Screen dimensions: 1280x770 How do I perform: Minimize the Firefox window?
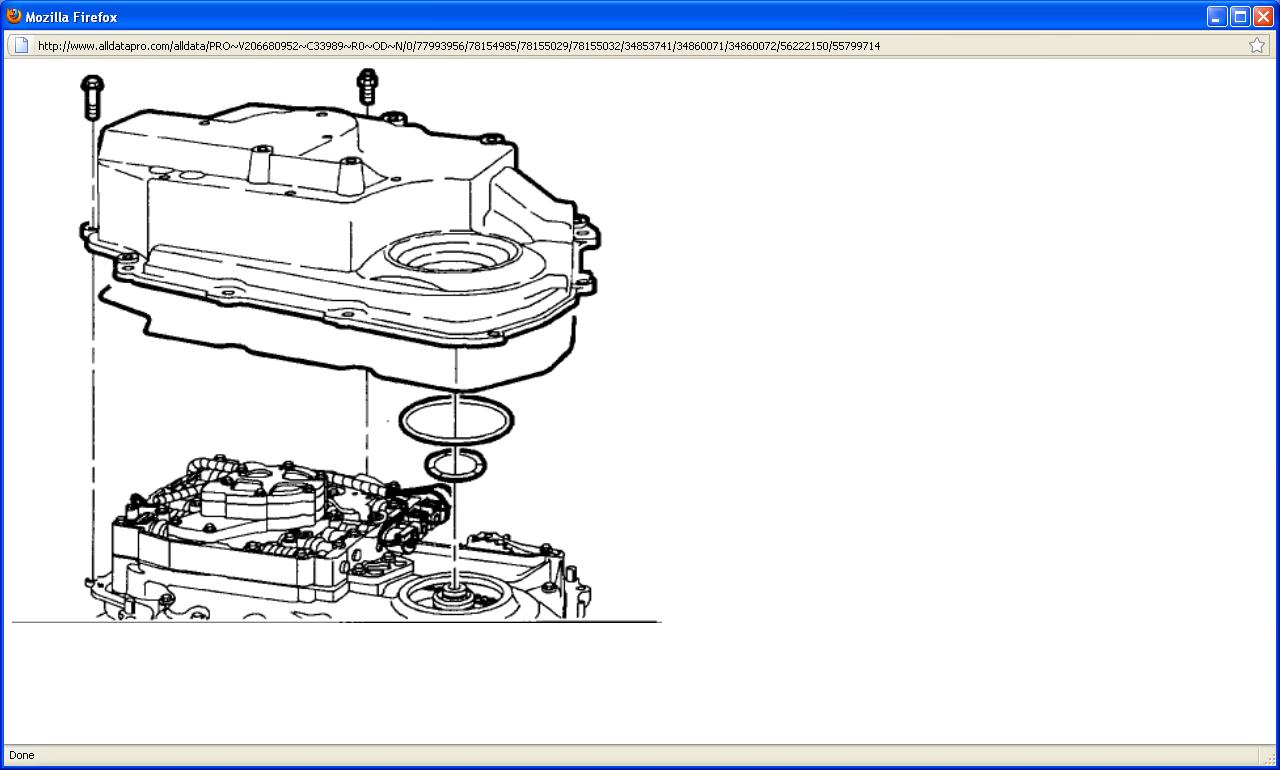[x=1216, y=17]
